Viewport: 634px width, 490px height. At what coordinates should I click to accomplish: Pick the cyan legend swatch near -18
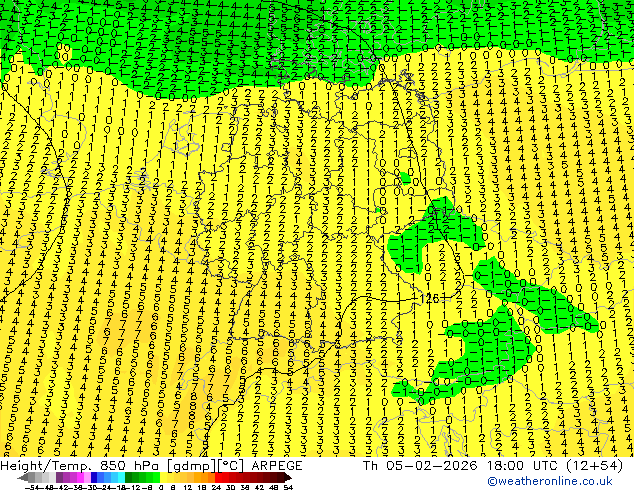pyautogui.click(x=121, y=477)
